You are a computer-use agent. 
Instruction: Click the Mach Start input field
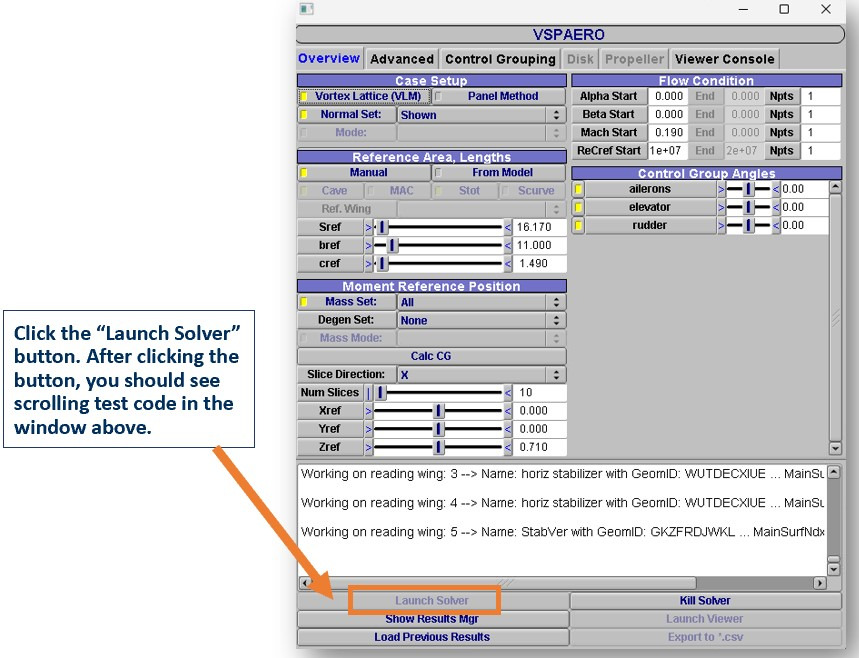(x=667, y=133)
